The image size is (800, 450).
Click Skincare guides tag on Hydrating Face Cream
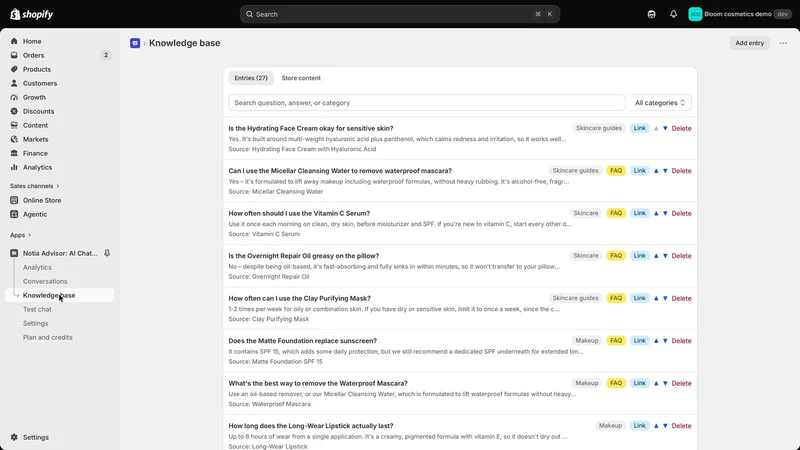pos(598,129)
